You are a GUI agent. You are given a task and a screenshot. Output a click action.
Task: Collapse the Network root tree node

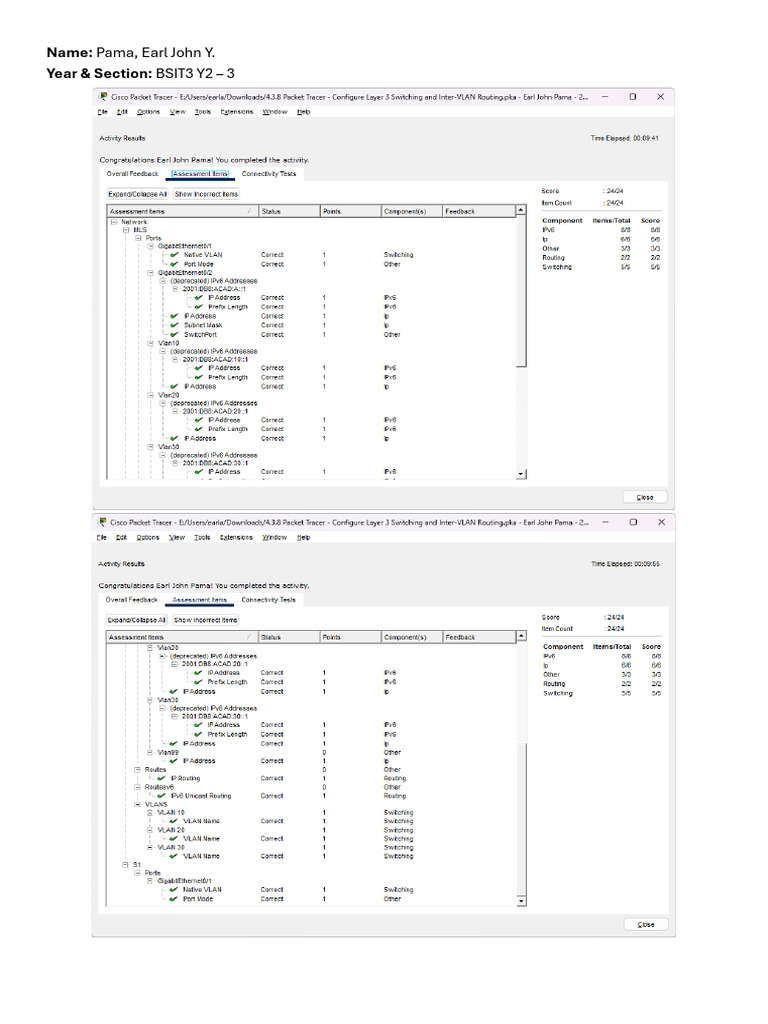113,221
